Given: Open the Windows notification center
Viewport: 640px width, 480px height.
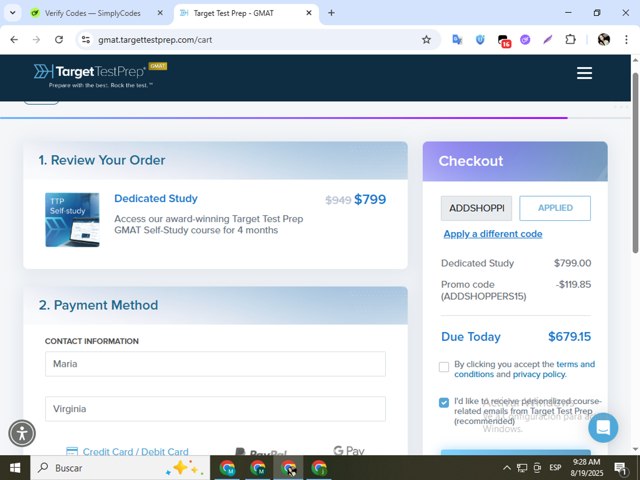Looking at the screenshot, I should (x=620, y=468).
